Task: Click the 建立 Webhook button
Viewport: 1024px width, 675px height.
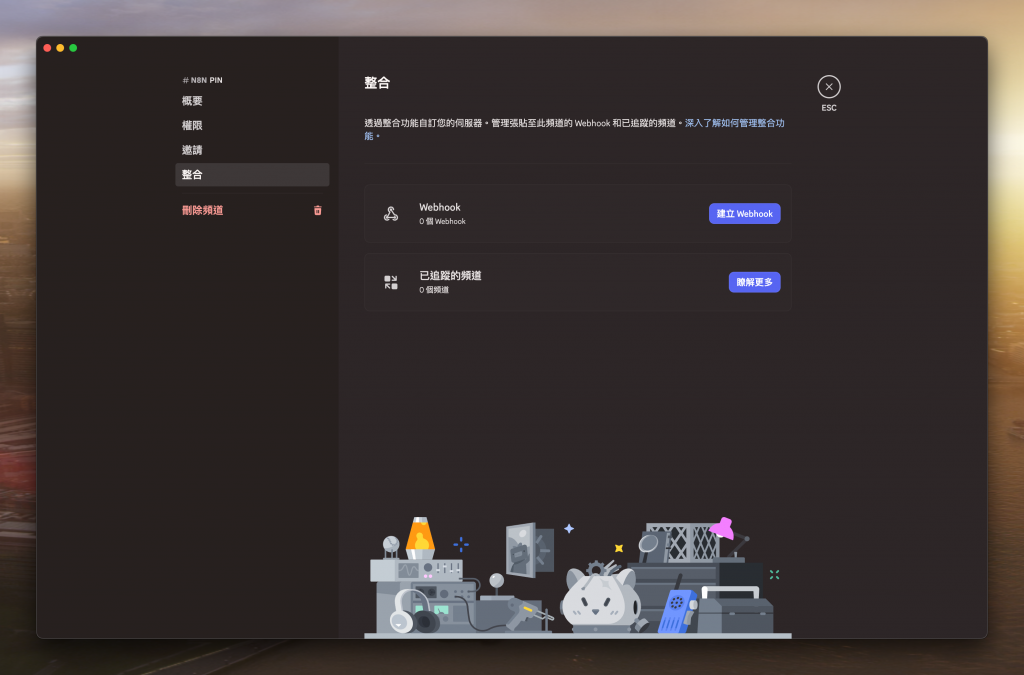Action: click(744, 213)
